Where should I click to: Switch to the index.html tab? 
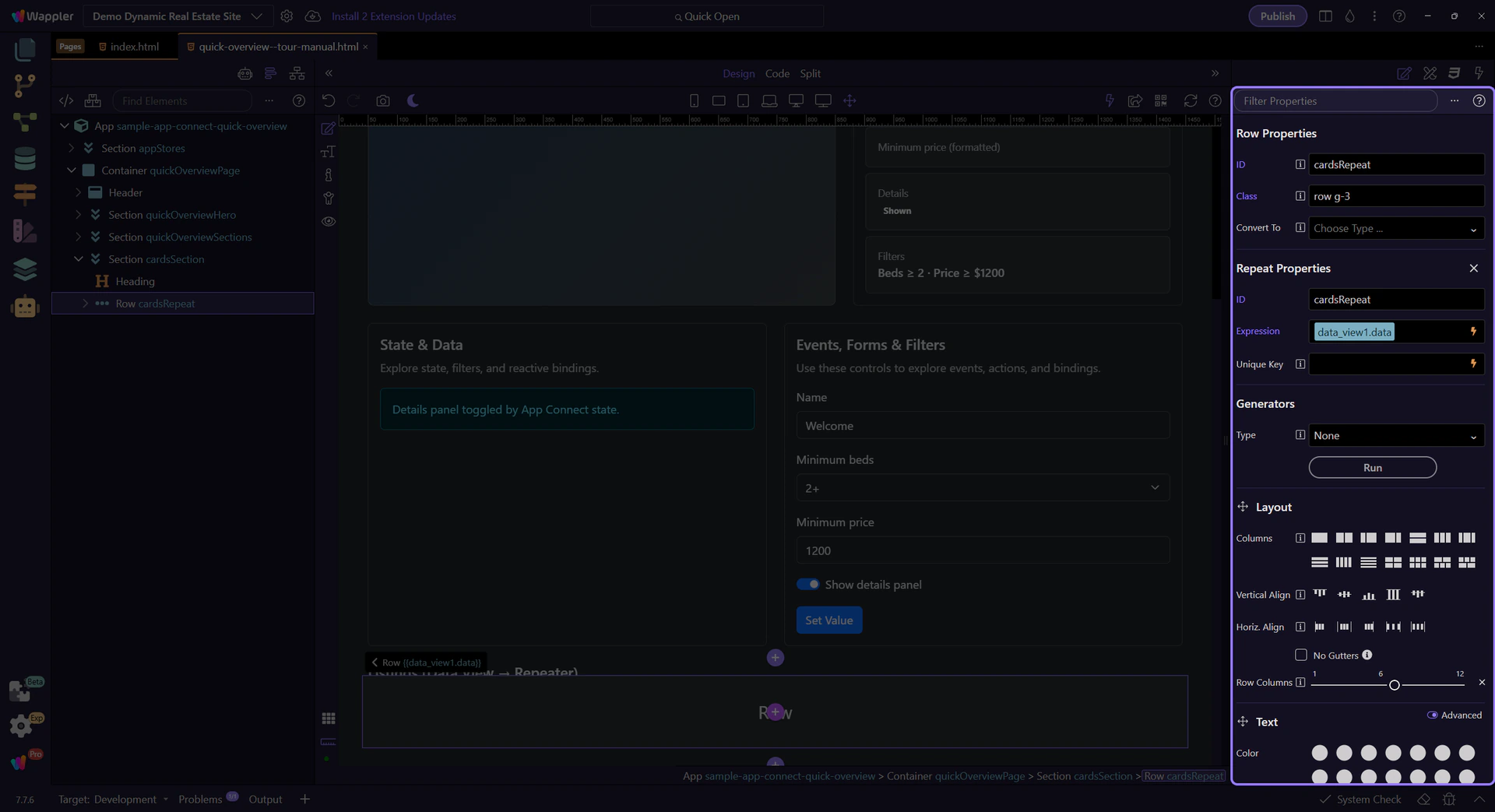(x=134, y=47)
